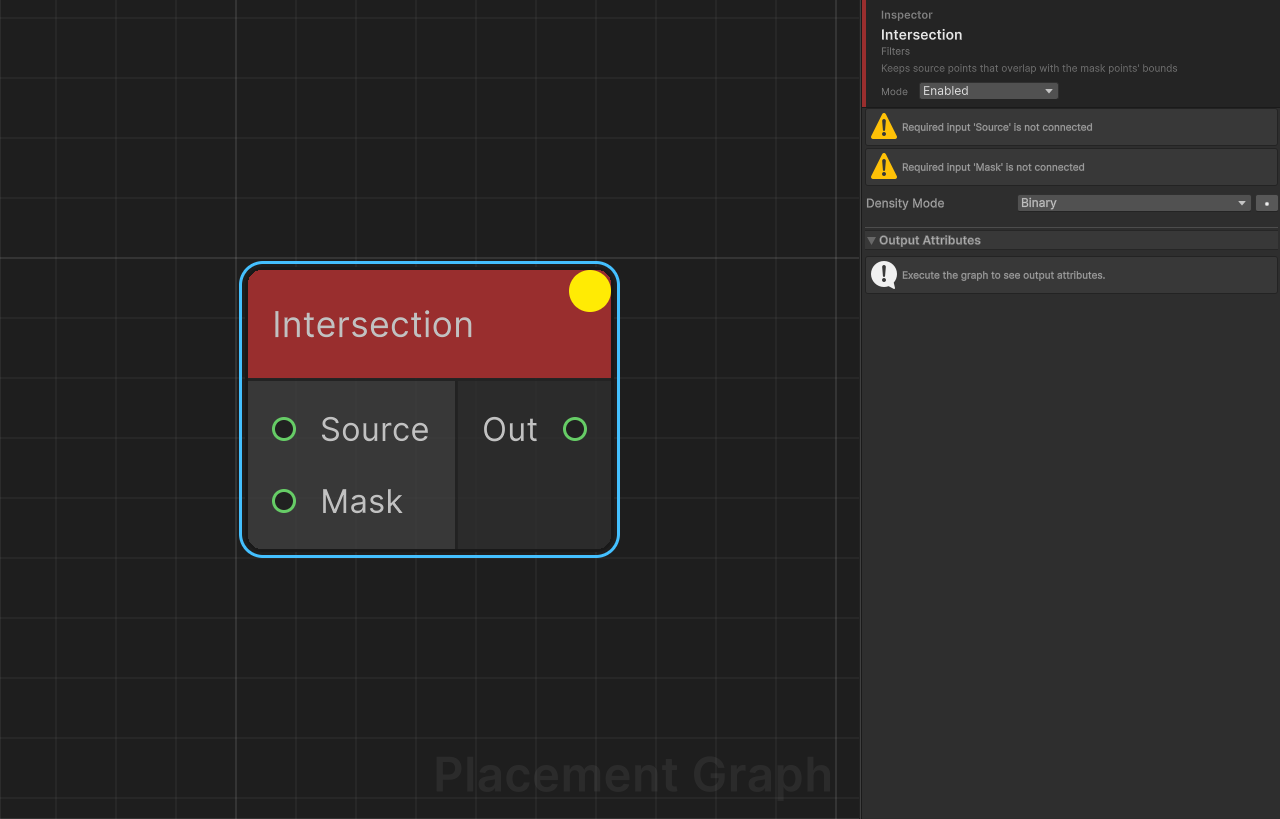The width and height of the screenshot is (1280, 819).
Task: Click 'Required input 'Source' is not connected' text
Action: 997,127
